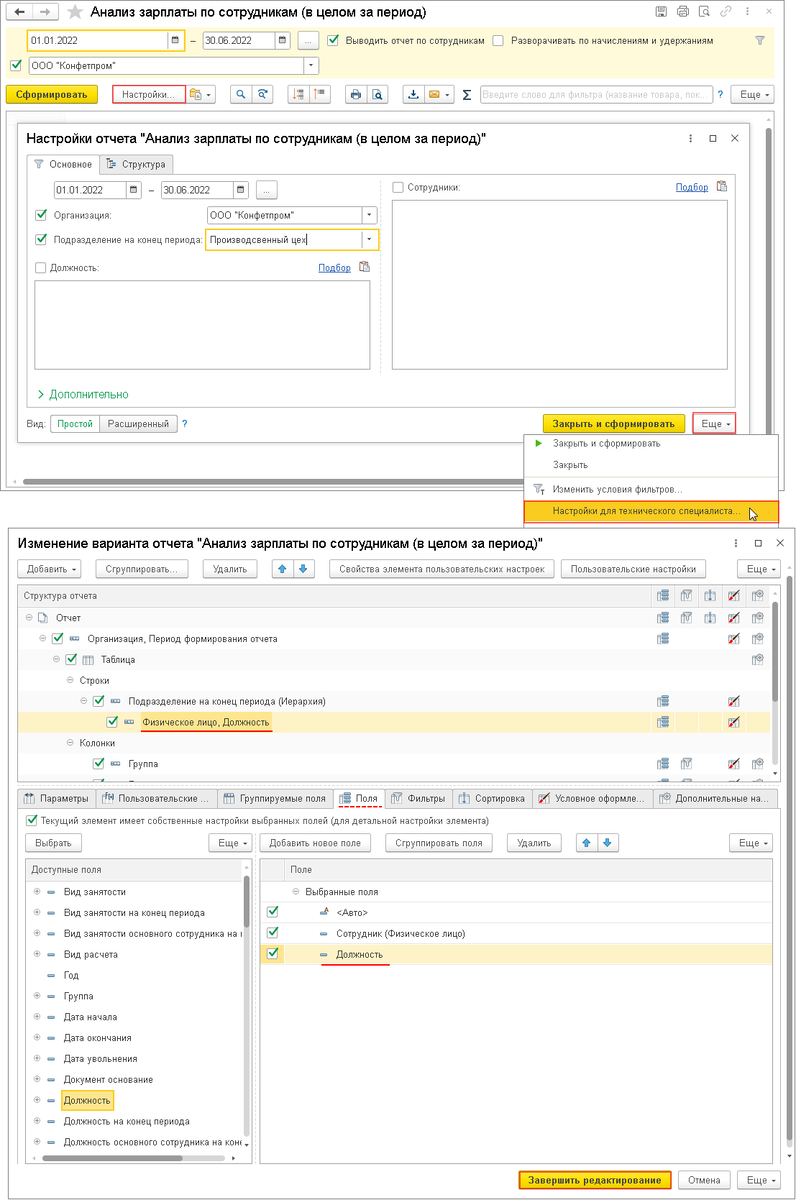Collapse the Отчет tree node

pyautogui.click(x=29, y=618)
